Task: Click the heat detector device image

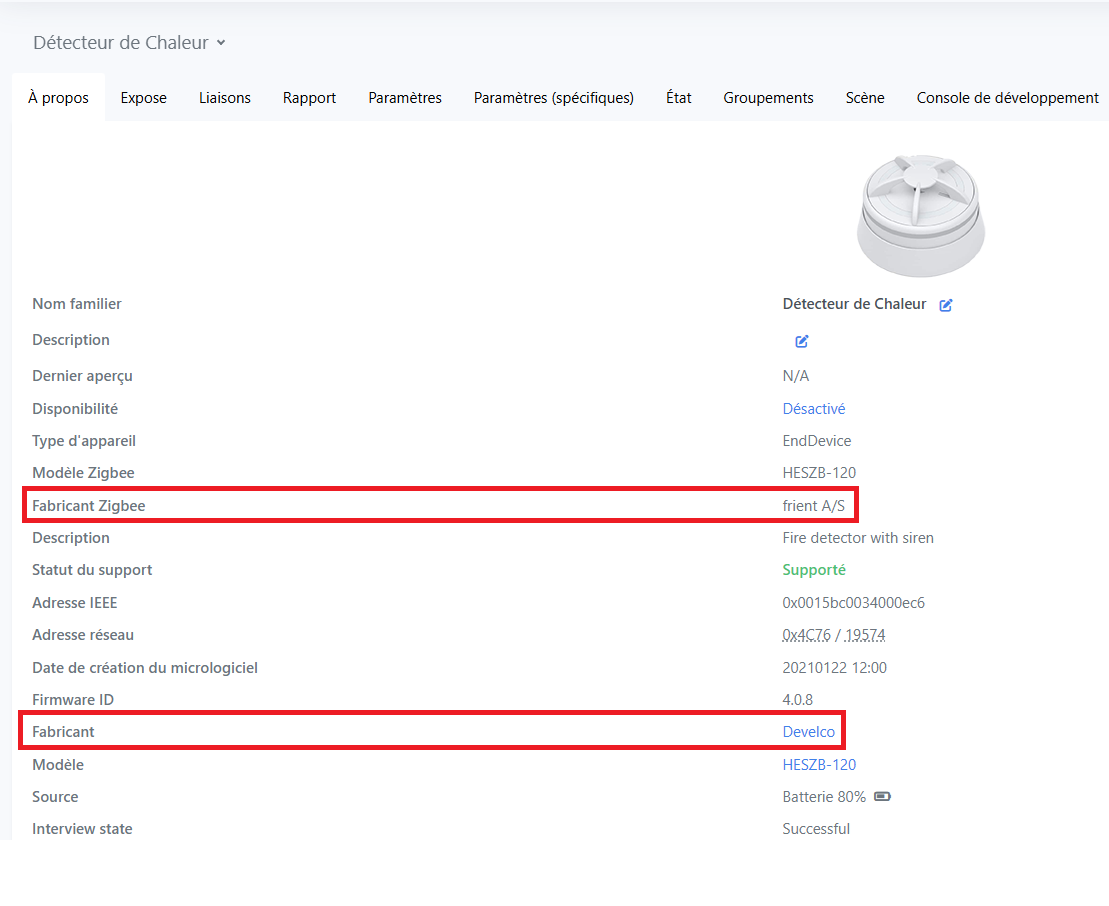Action: [x=920, y=215]
